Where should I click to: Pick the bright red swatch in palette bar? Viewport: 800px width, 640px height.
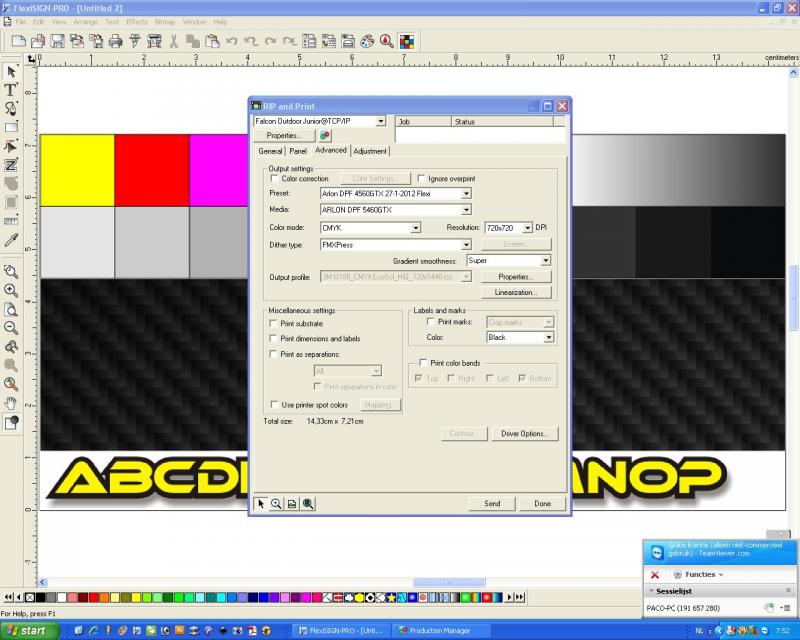(94, 597)
